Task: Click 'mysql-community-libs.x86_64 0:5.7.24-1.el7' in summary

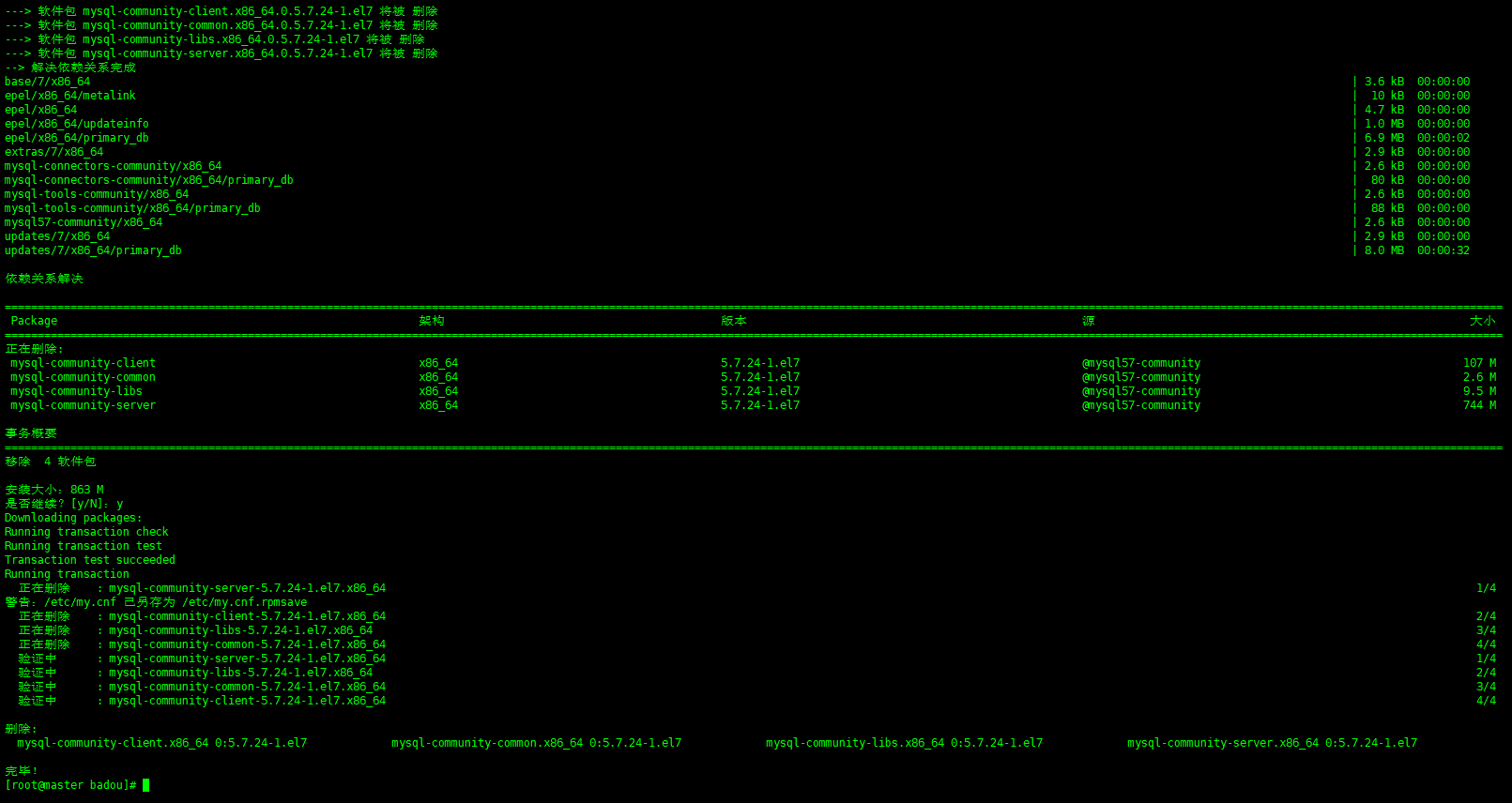Action: tap(904, 743)
